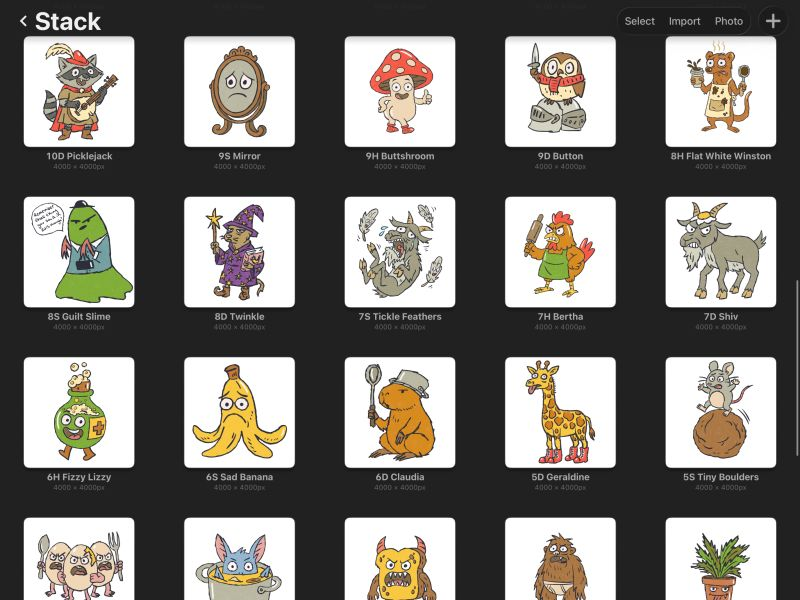Screen dimensions: 800x600
Task: Open the 7H Bertha chicken artwork
Action: point(560,252)
